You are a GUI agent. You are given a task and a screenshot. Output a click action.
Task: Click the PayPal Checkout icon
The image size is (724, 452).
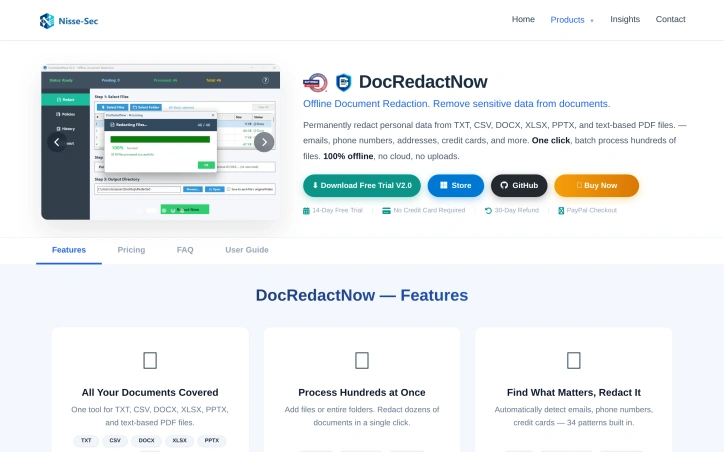click(x=561, y=211)
